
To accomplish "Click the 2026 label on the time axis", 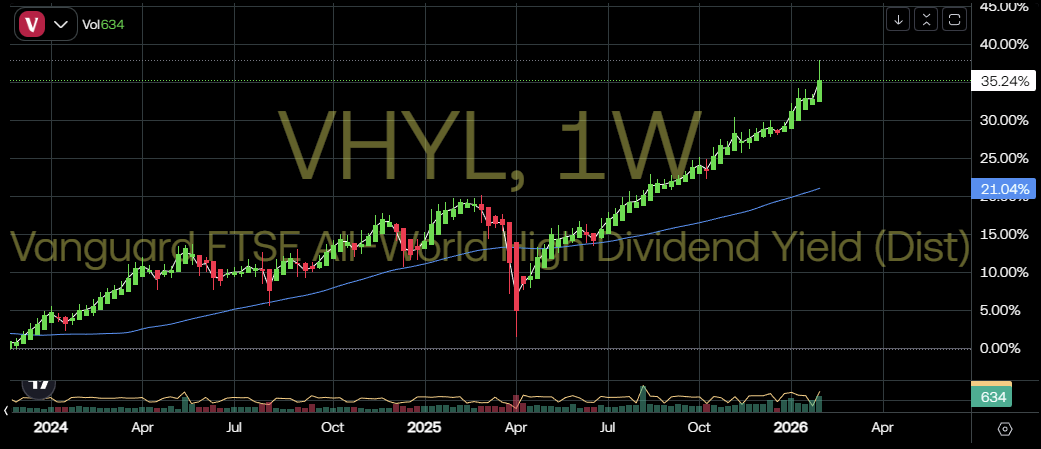I will tap(791, 427).
